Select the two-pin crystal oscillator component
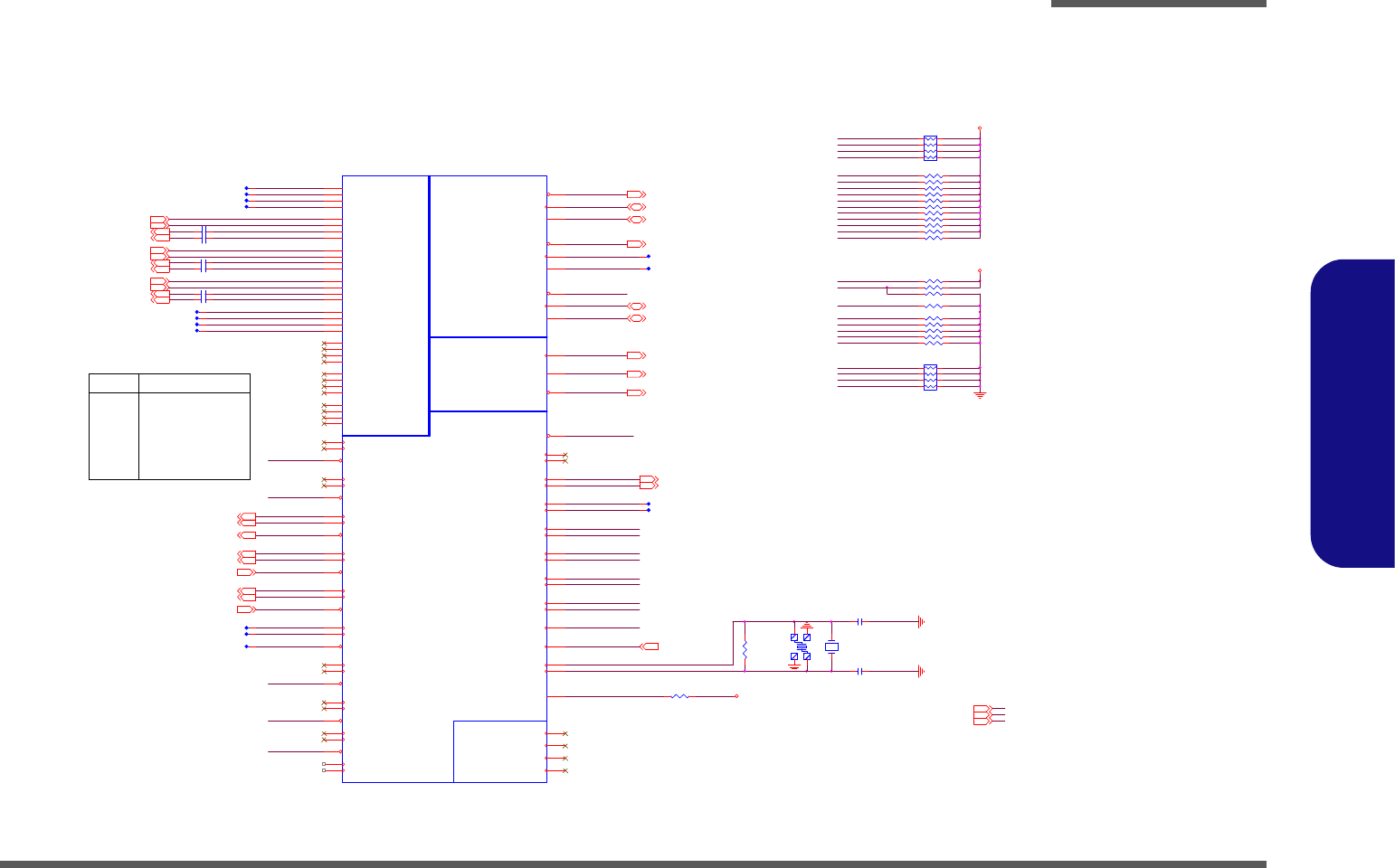The height and width of the screenshot is (868, 1395). click(831, 647)
